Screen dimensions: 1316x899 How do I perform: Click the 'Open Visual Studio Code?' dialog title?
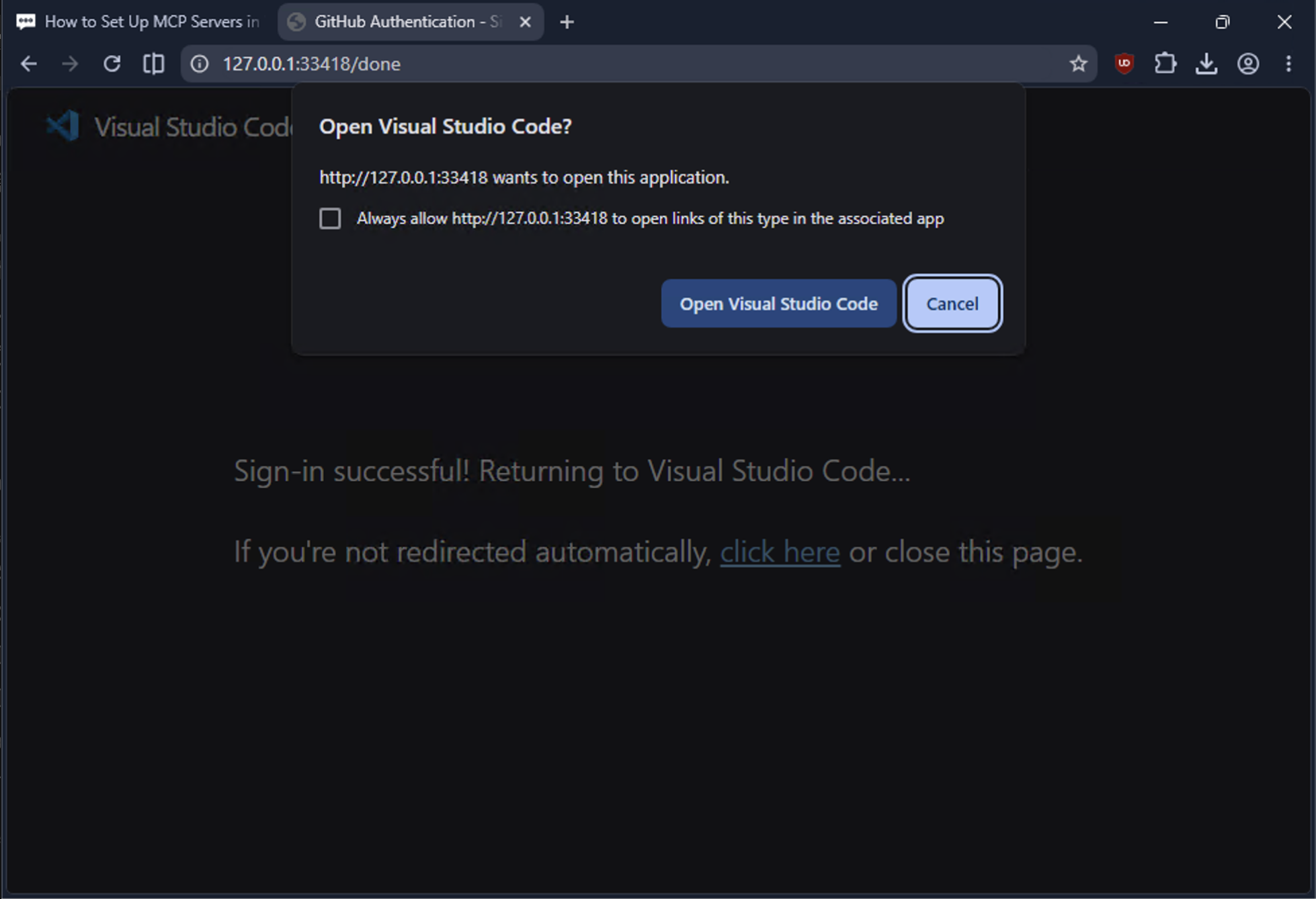pyautogui.click(x=446, y=126)
